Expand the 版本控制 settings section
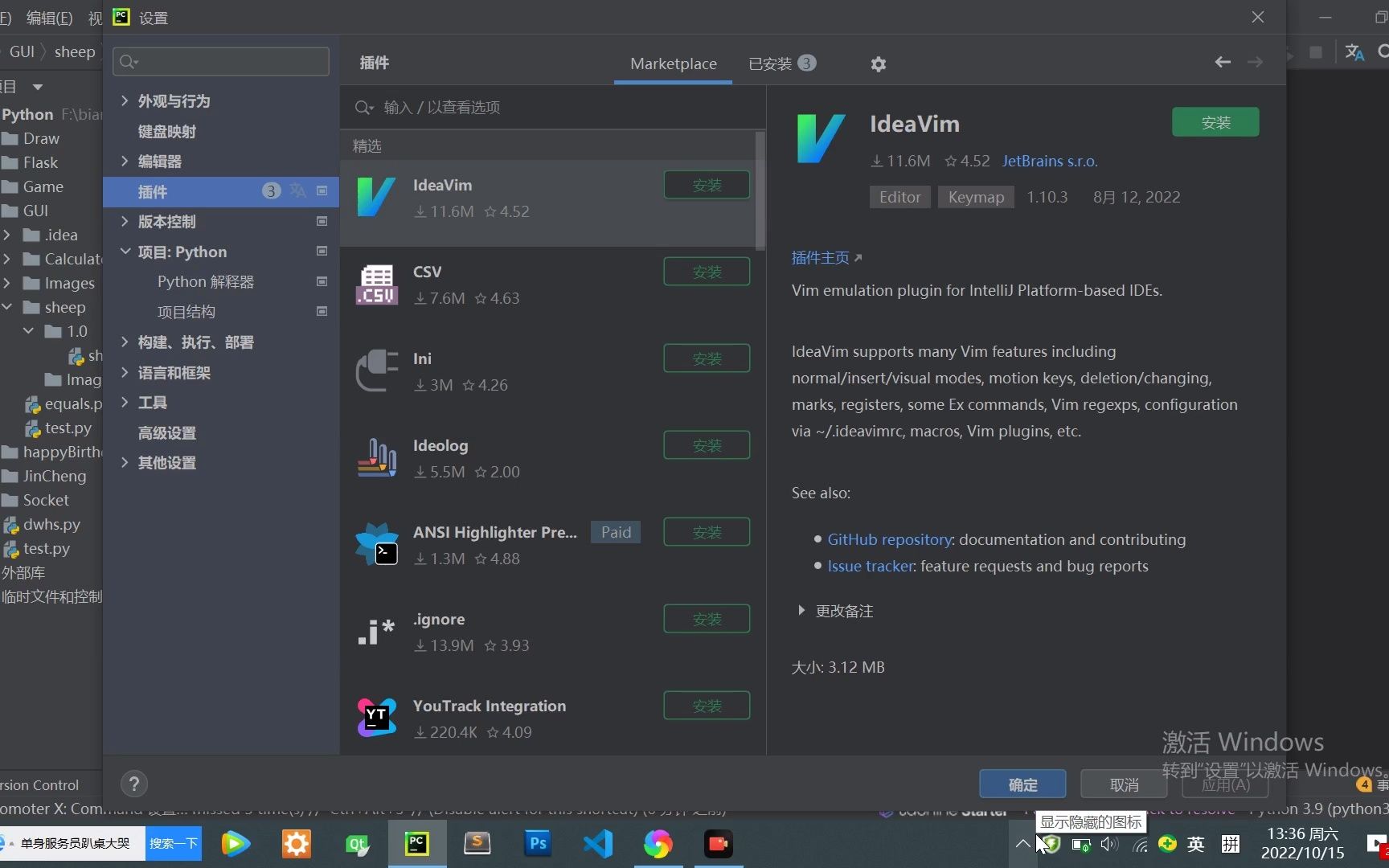Image resolution: width=1389 pixels, height=868 pixels. [x=125, y=221]
